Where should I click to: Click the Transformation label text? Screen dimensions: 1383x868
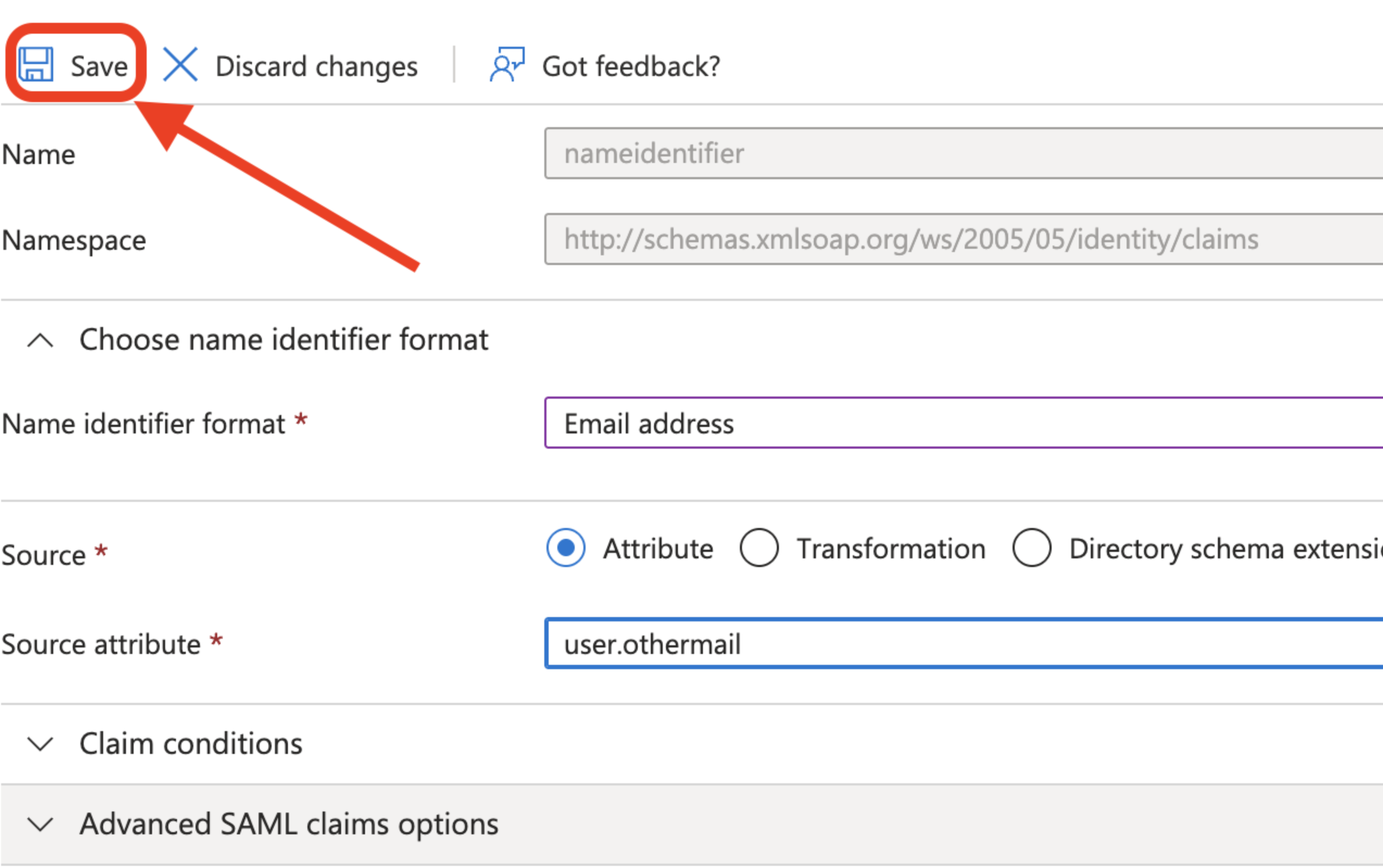pyautogui.click(x=890, y=549)
